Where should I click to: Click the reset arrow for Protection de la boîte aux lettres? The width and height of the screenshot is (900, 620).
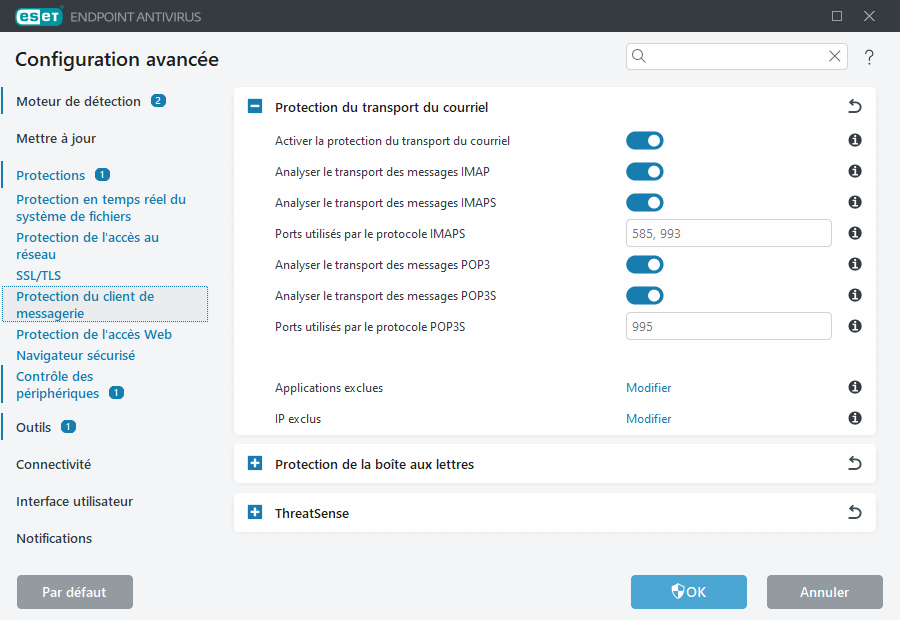854,462
